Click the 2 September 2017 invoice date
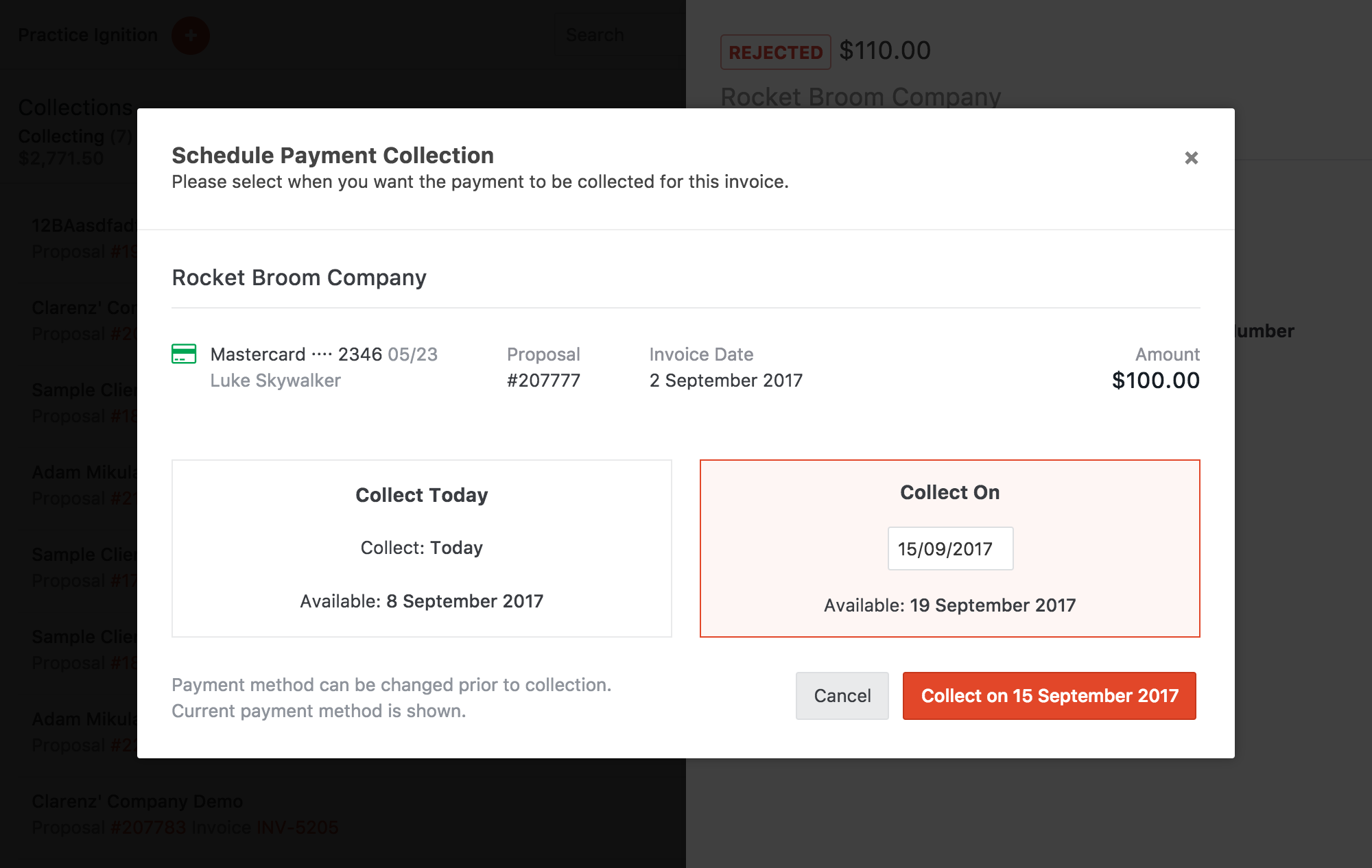Screen dimensions: 1372x868 click(726, 381)
